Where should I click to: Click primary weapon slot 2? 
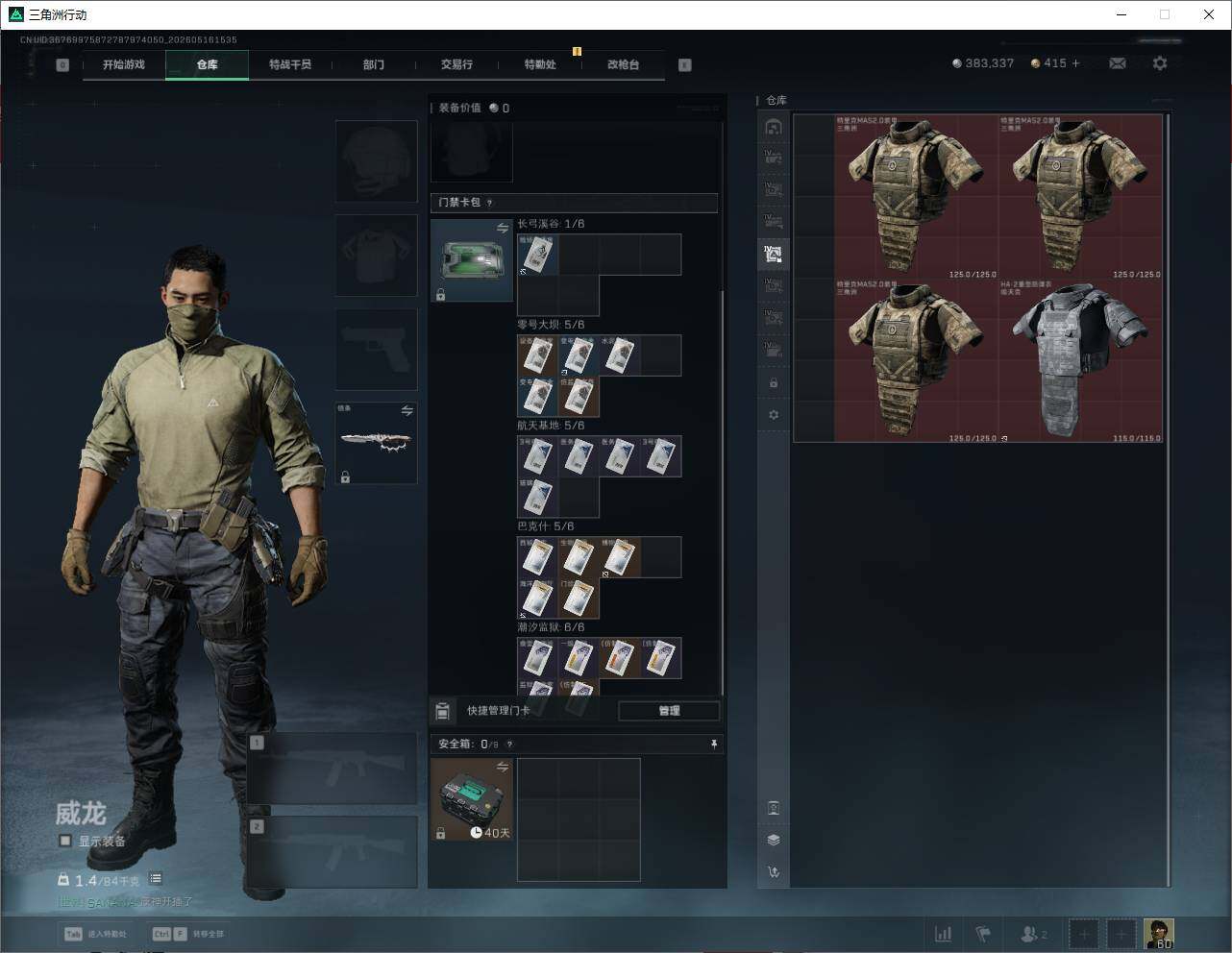coord(333,853)
